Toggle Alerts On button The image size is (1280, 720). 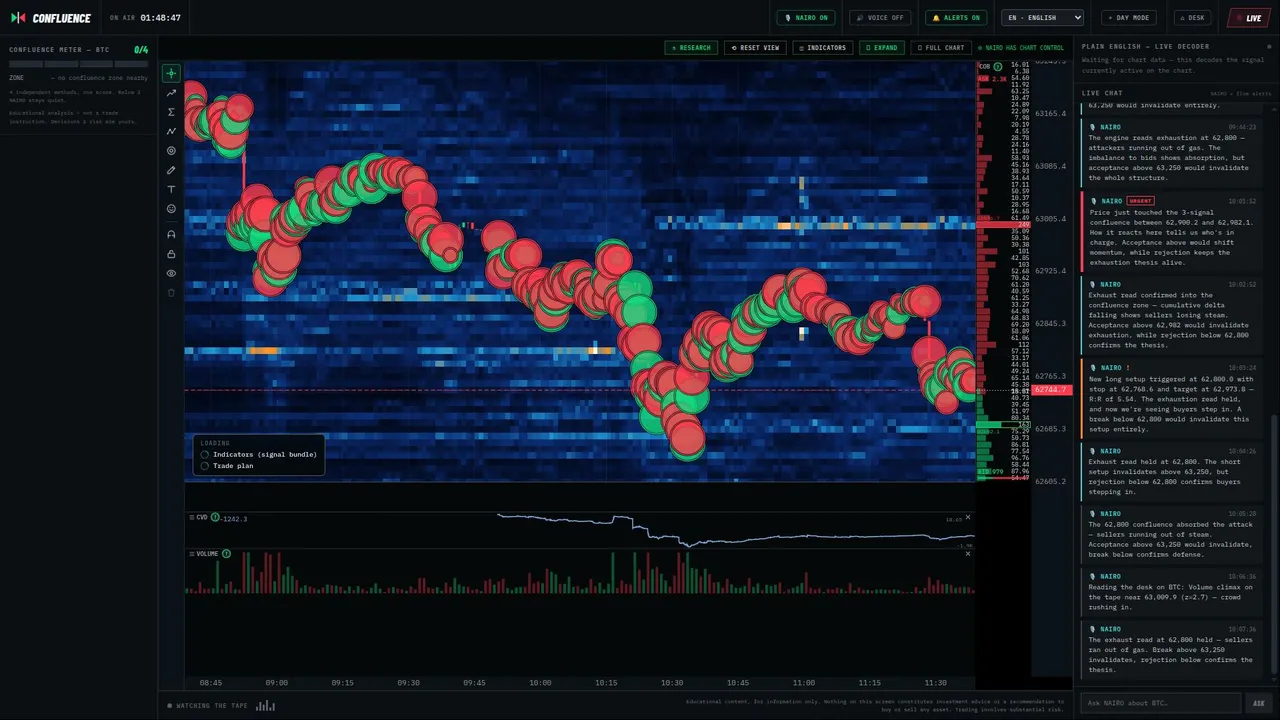pyautogui.click(x=956, y=18)
